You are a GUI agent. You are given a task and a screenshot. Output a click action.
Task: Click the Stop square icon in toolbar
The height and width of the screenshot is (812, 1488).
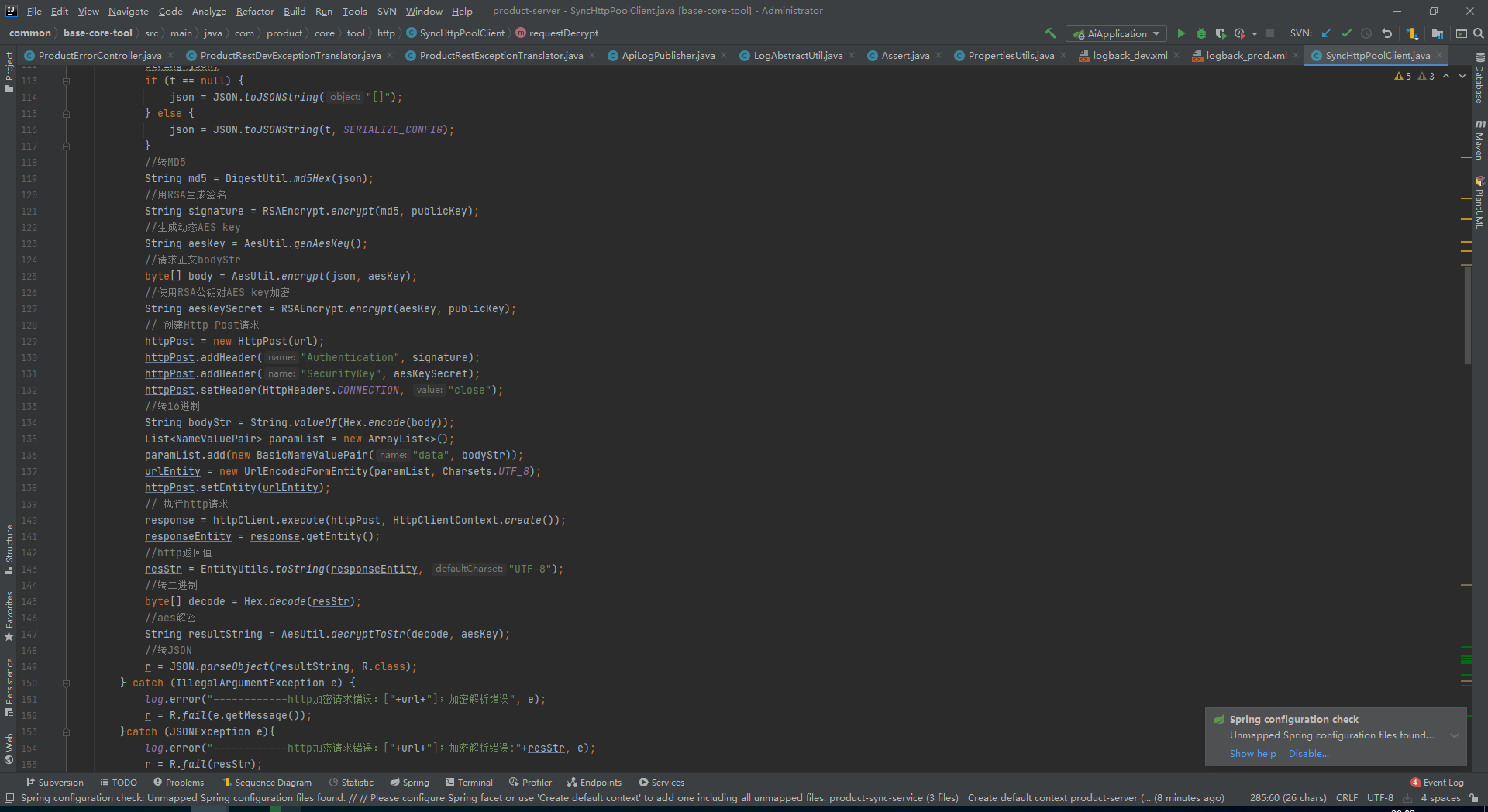point(1270,33)
